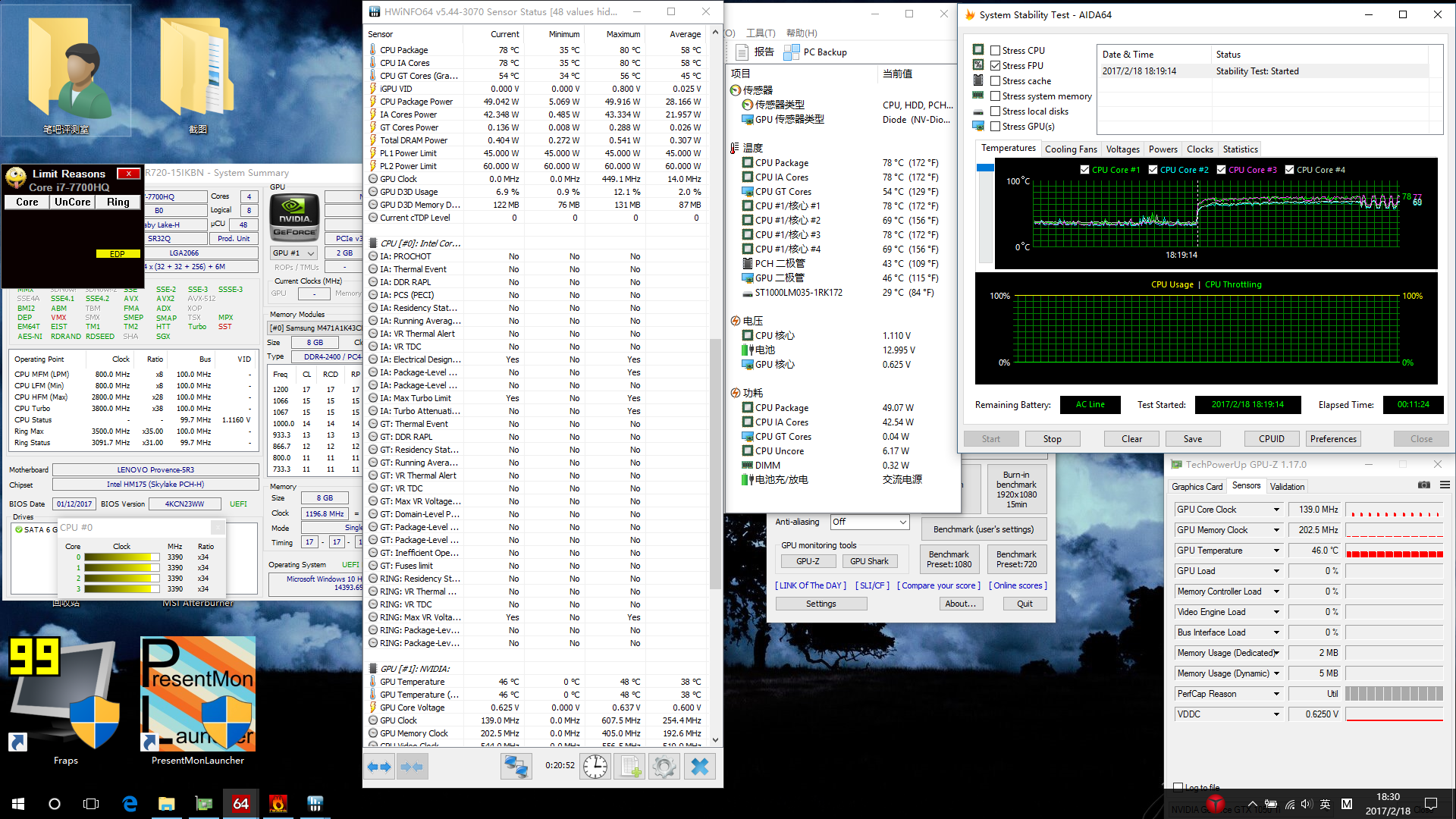
Task: Click HWiNFO sensor list vertical scrollbar
Action: click(714, 463)
